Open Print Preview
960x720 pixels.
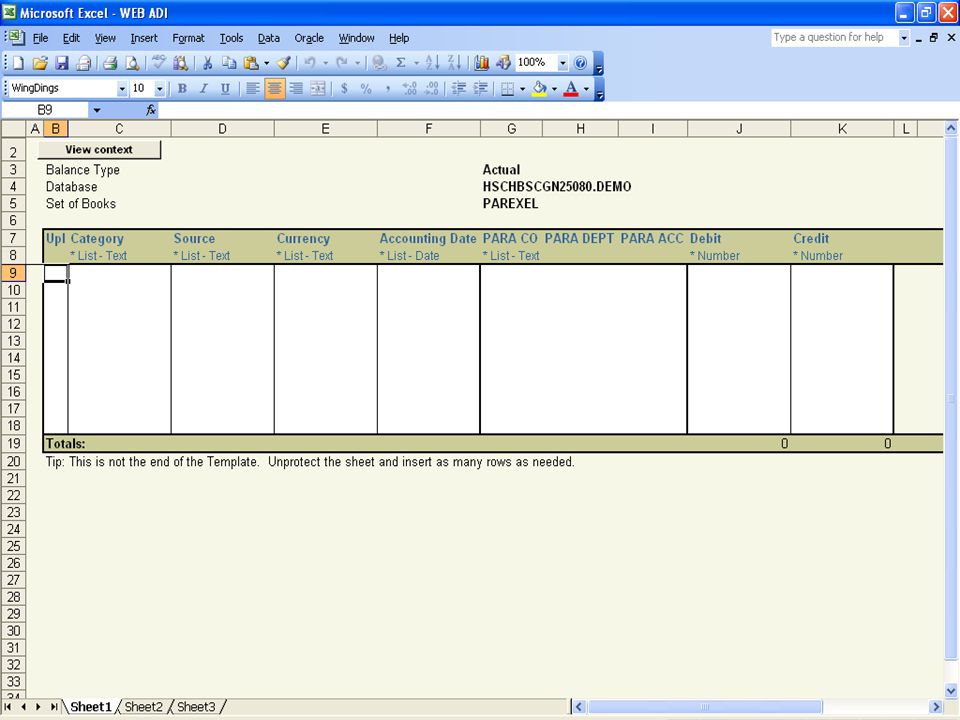[132, 62]
